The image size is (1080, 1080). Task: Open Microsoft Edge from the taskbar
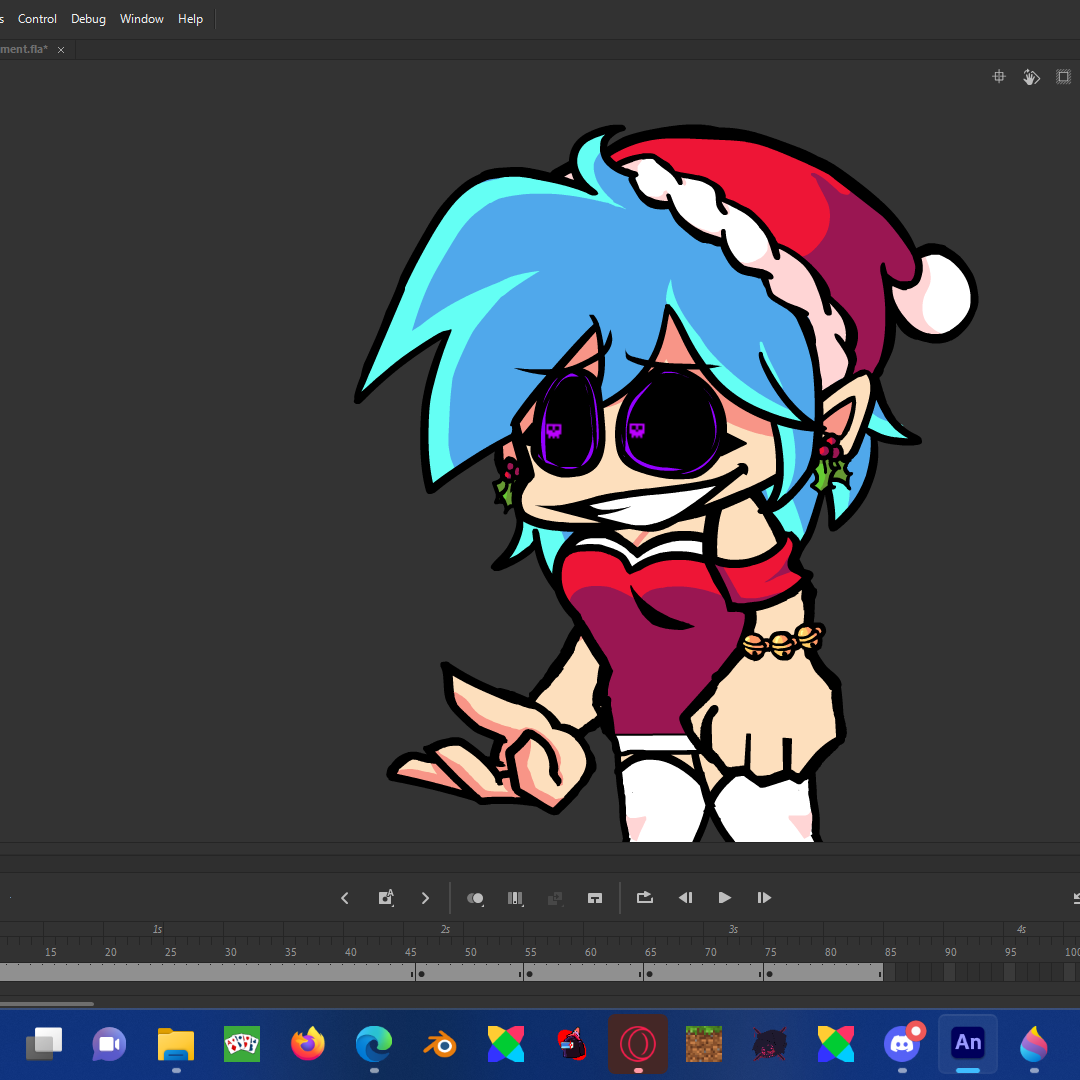coord(374,1044)
